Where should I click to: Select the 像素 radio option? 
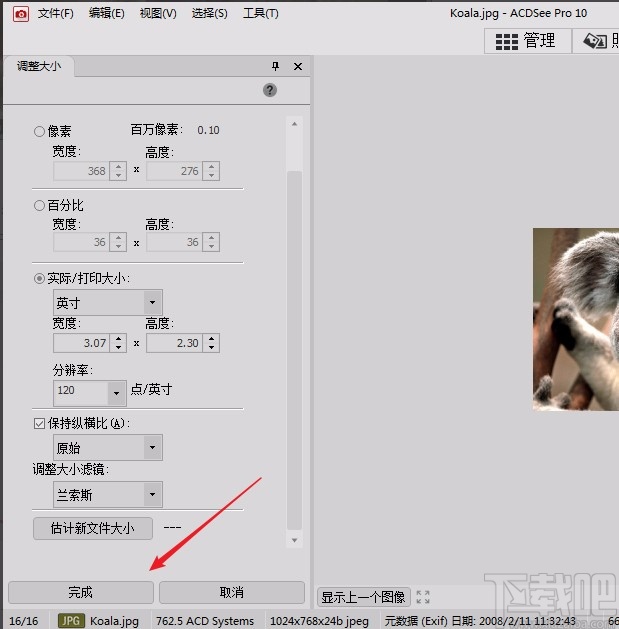pos(39,131)
